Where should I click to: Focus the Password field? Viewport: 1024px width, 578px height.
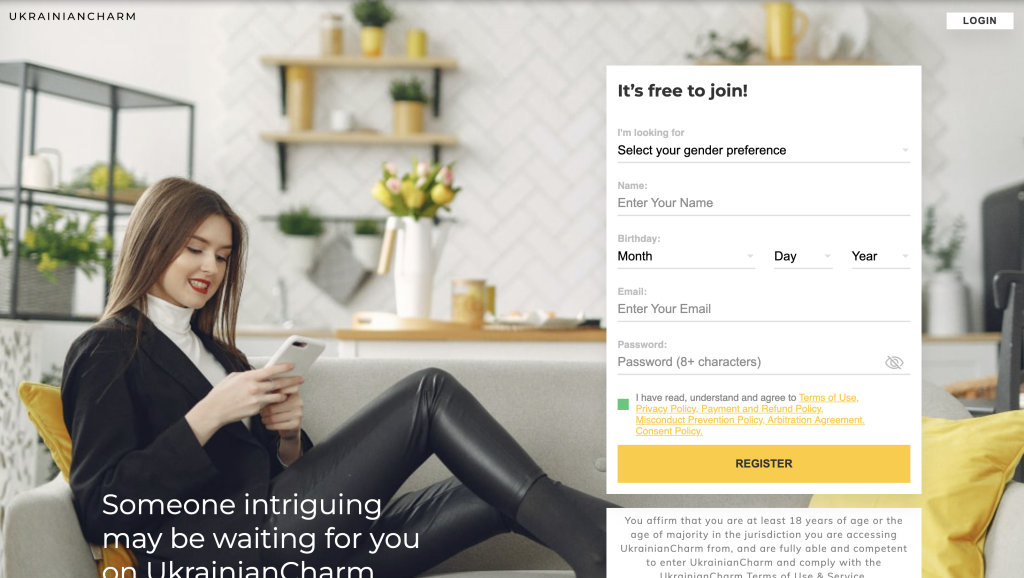[749, 362]
